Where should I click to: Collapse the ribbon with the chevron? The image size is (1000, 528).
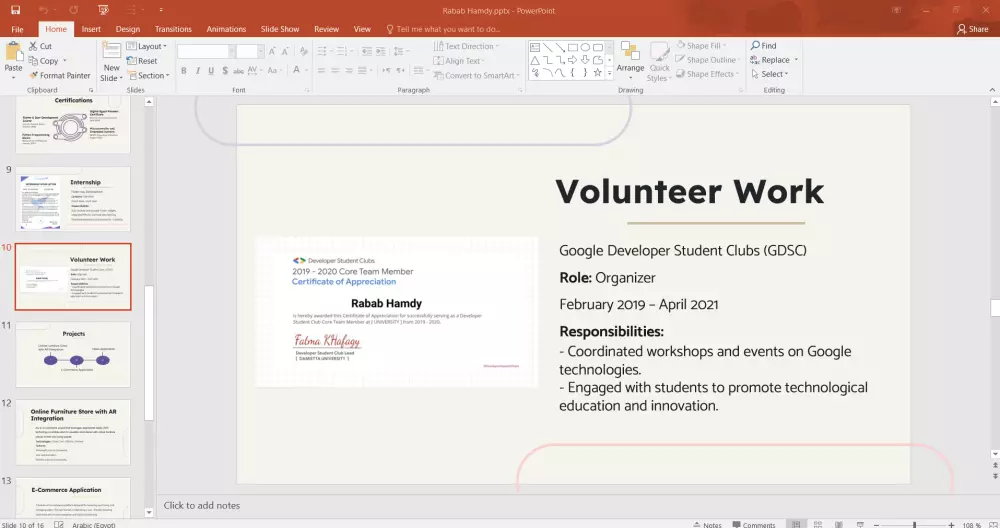tap(992, 90)
